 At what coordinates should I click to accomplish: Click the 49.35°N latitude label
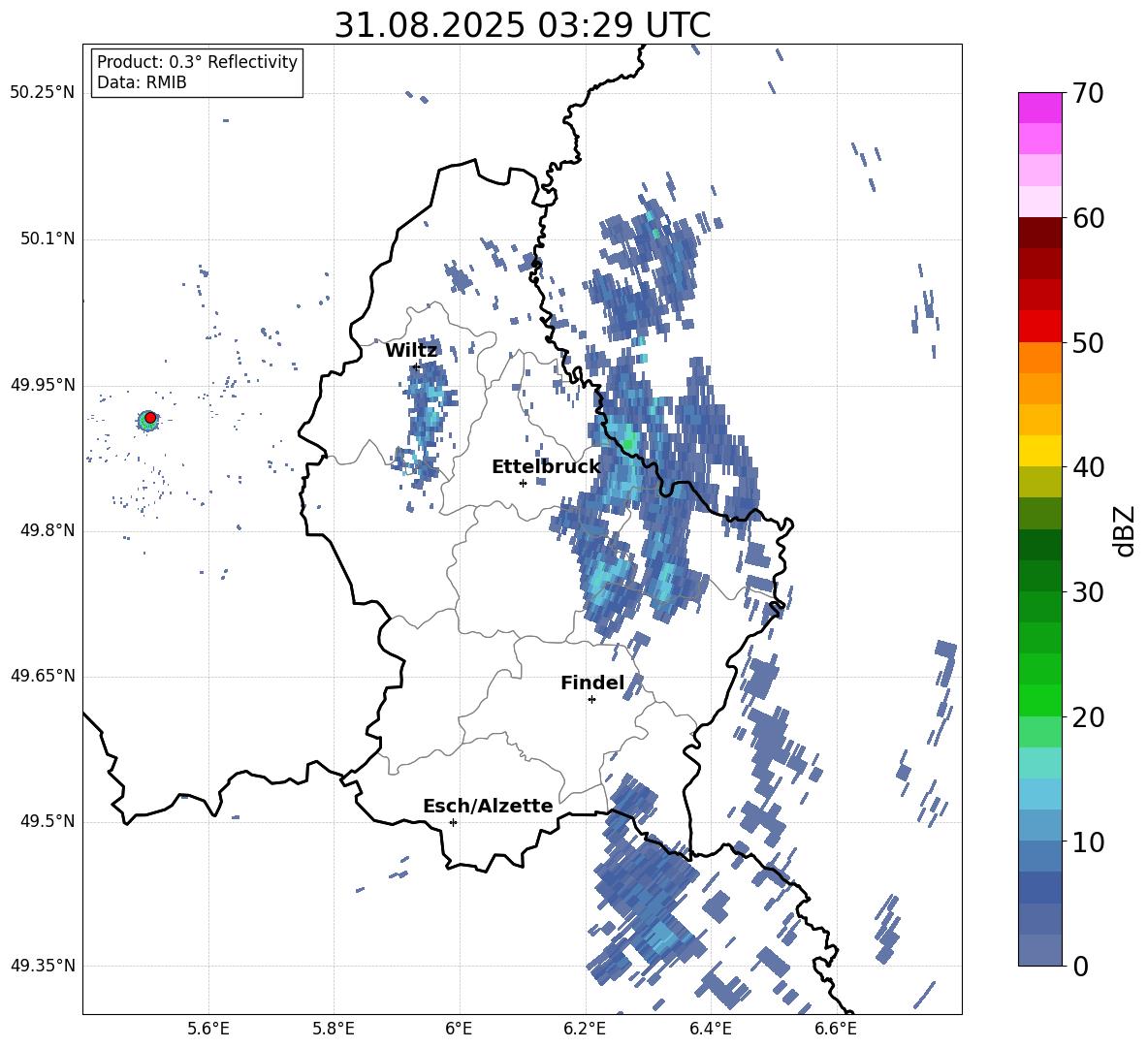[43, 966]
